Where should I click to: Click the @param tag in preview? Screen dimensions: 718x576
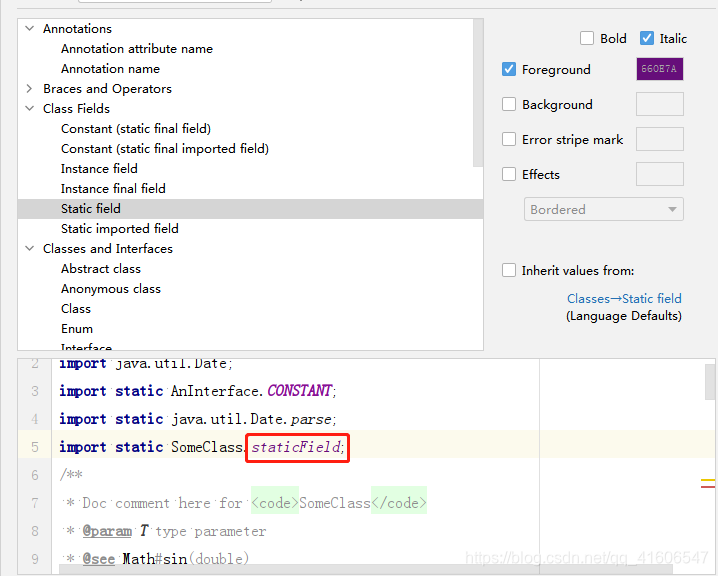coord(107,531)
